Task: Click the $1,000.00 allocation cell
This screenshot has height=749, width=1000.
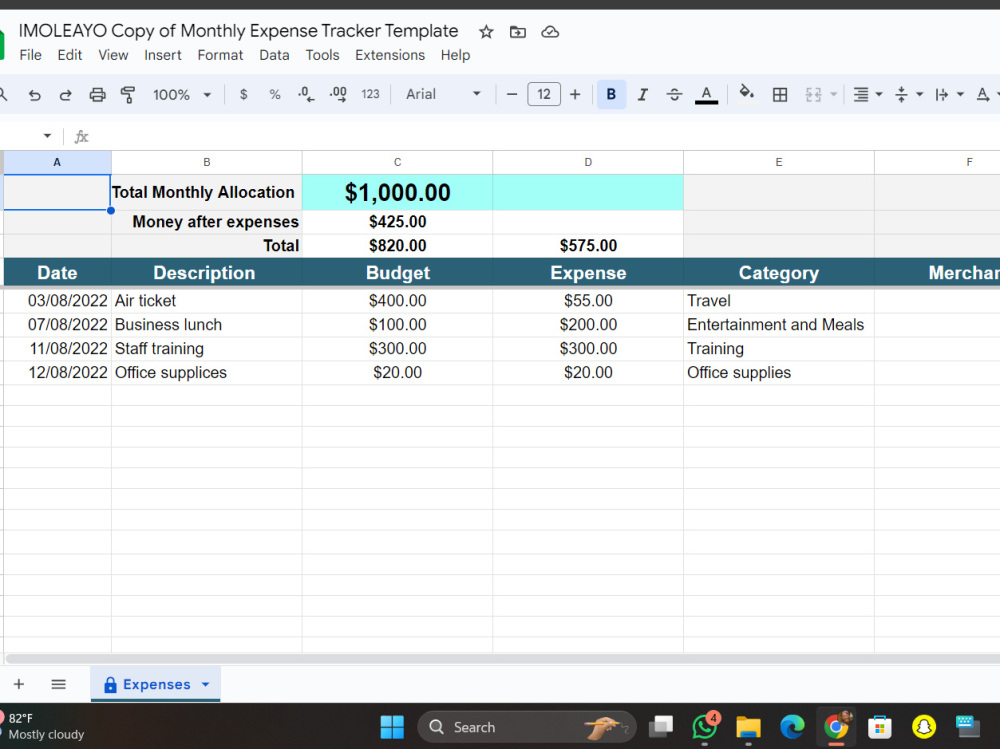Action: tap(397, 192)
